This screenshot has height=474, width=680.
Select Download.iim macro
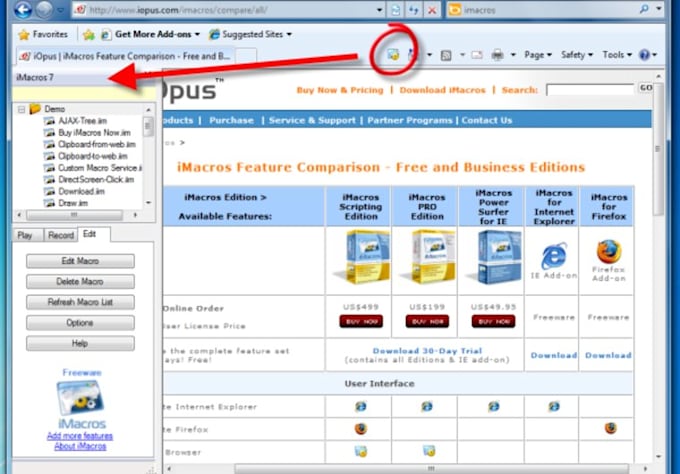pyautogui.click(x=74, y=191)
